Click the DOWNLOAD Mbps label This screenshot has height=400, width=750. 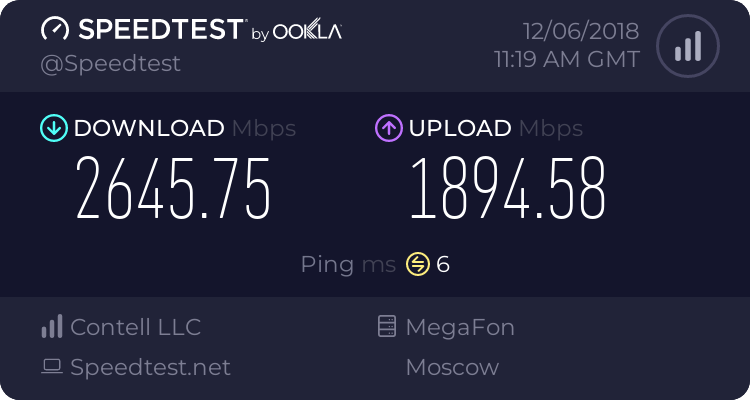tap(185, 128)
